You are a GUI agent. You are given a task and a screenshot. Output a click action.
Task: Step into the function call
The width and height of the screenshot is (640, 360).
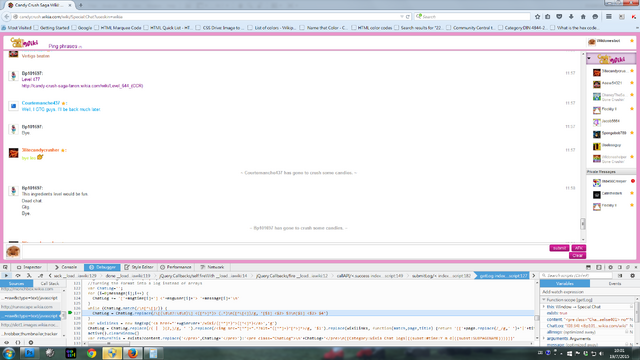(29, 276)
